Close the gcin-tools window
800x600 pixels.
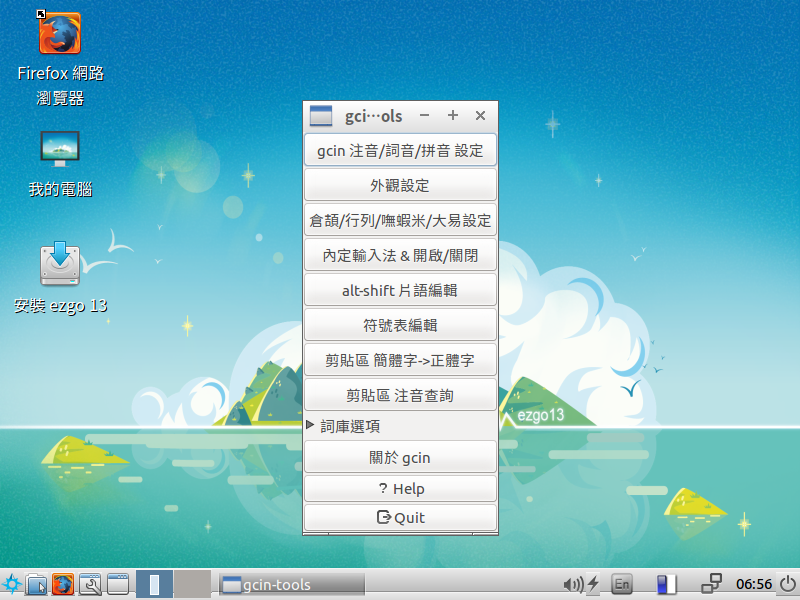480,116
